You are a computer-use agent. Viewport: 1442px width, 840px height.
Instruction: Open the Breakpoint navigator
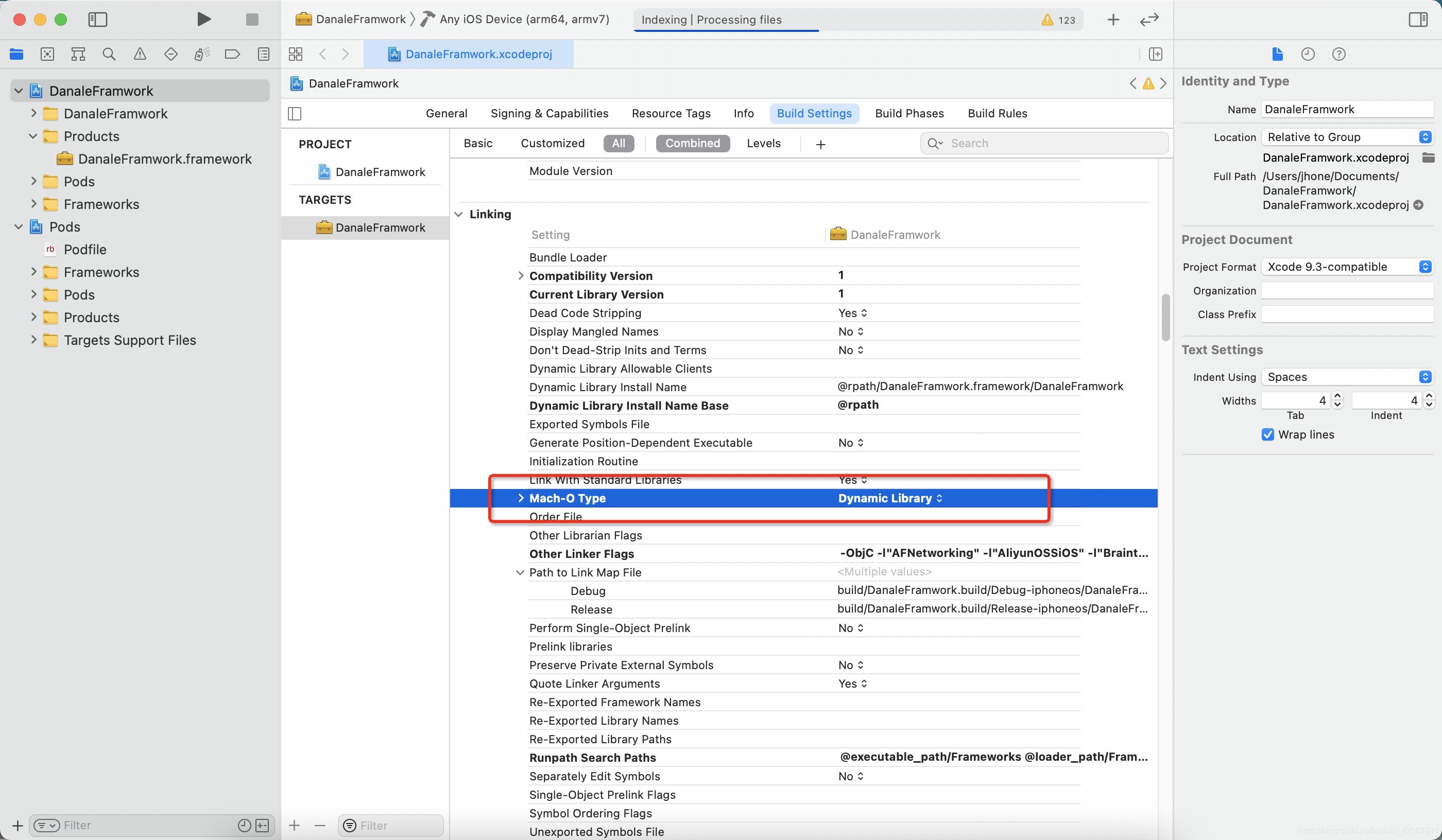click(232, 55)
